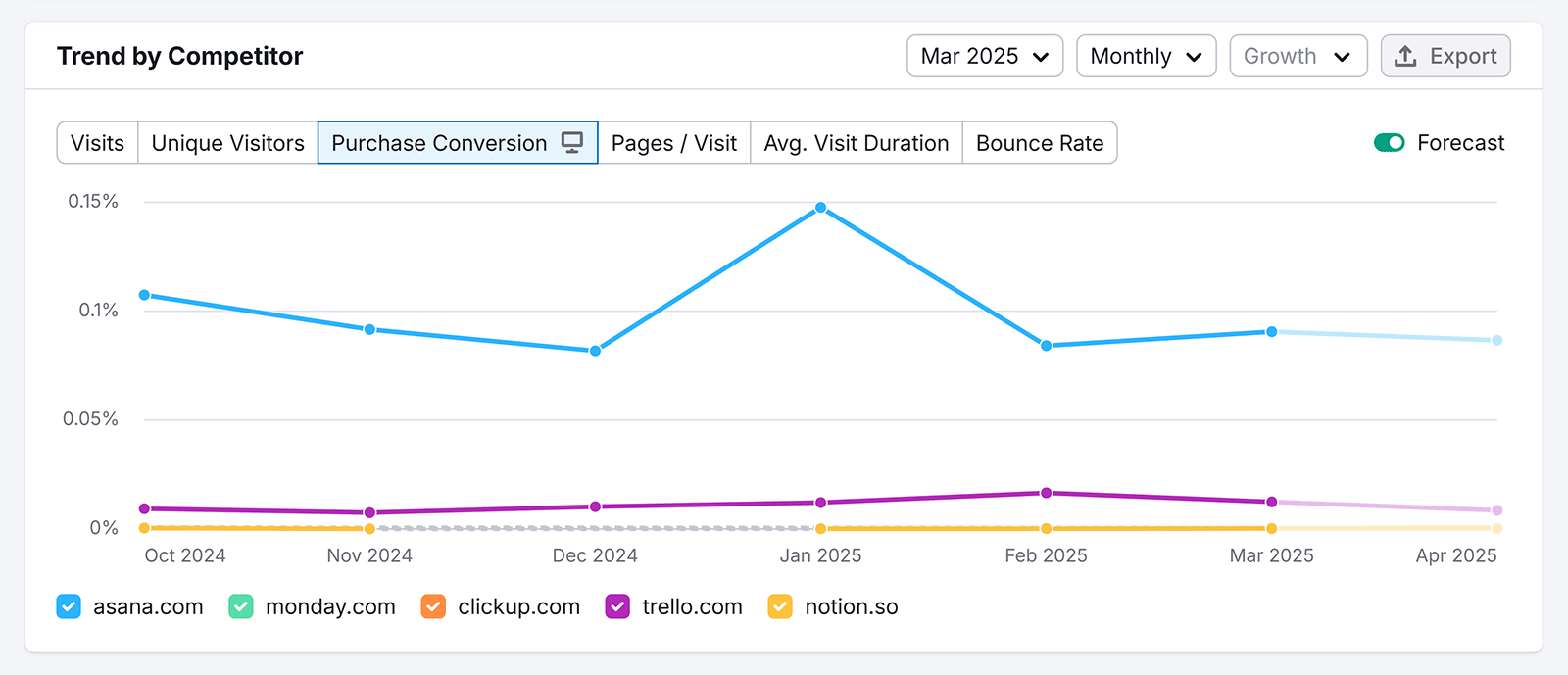Uncheck the asana.com legend checkbox
Image resolution: width=1568 pixels, height=675 pixels.
[69, 607]
